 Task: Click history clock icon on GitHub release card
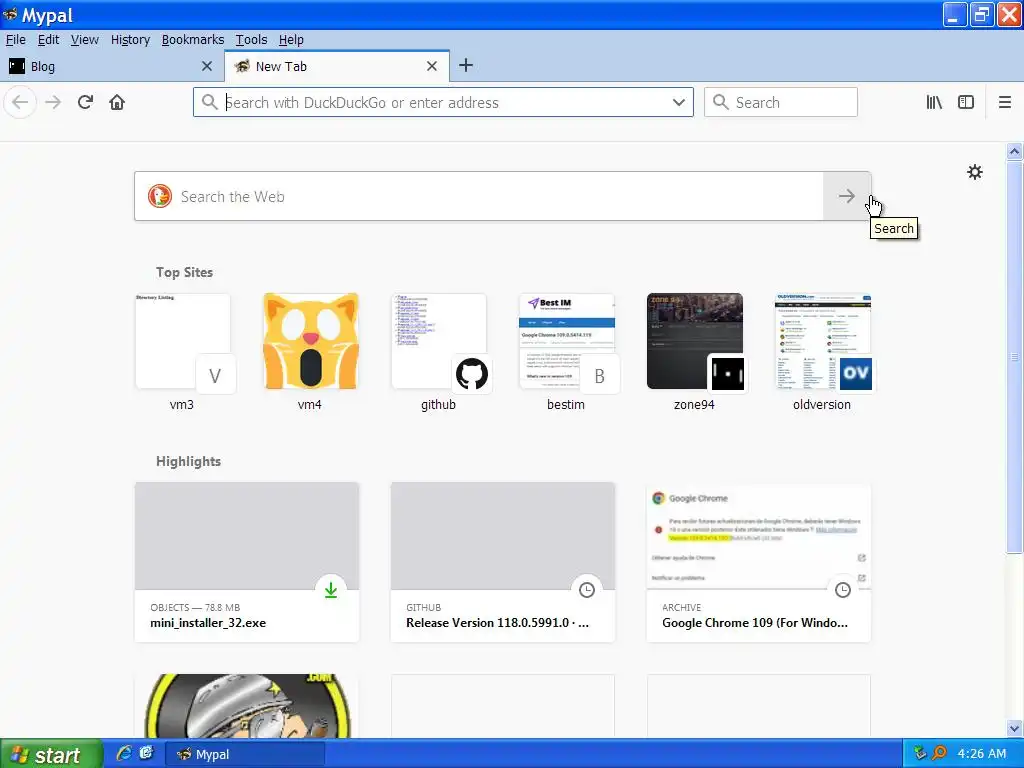tap(587, 590)
